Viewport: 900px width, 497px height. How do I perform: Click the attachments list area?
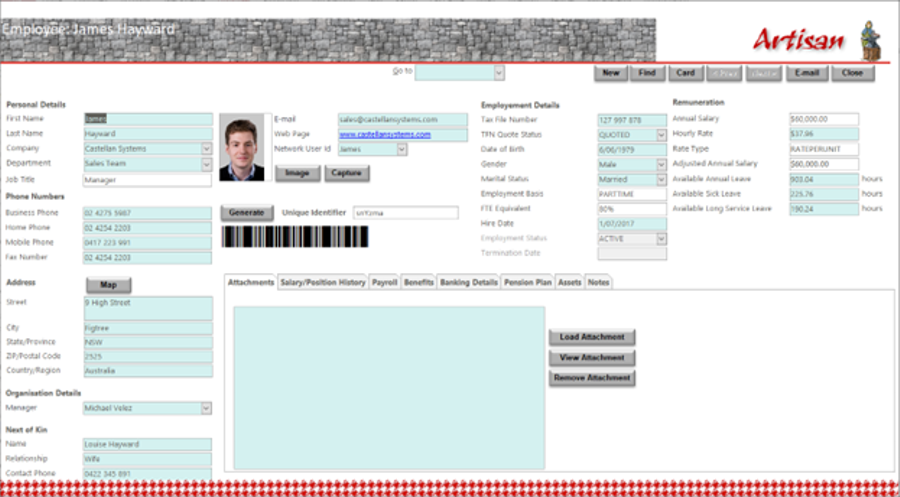coord(389,388)
